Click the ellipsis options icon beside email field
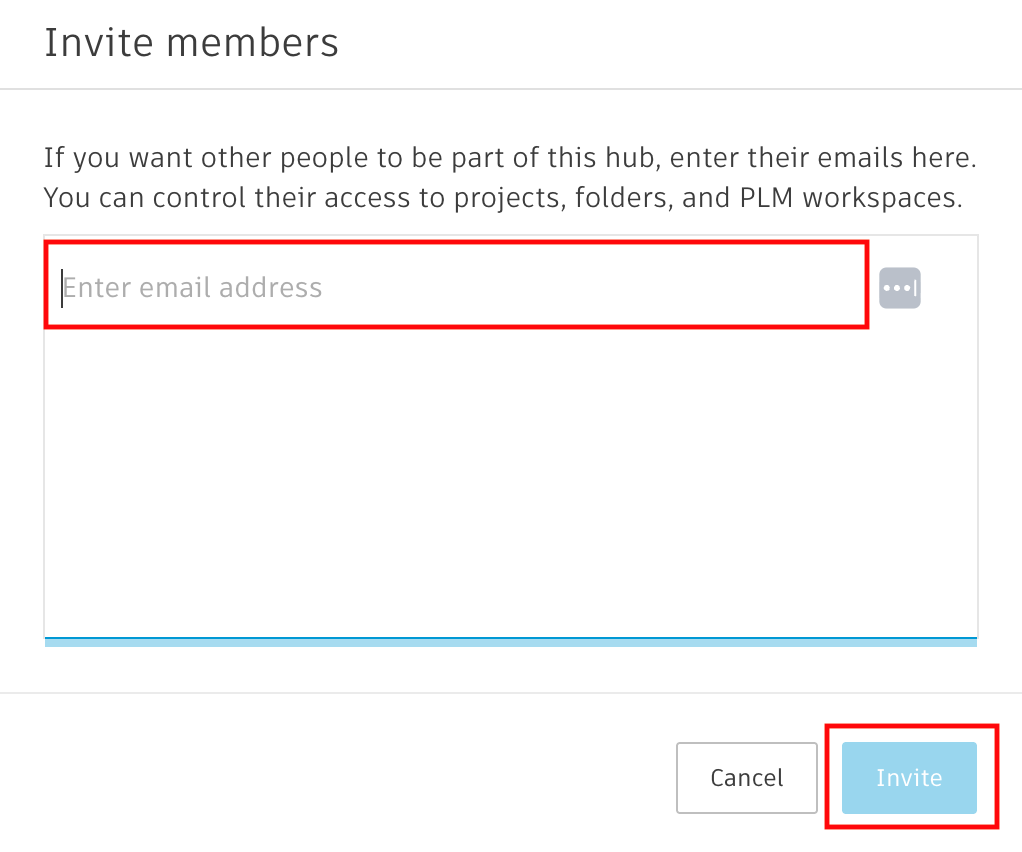Screen dimensions: 1022x852 pos(899,287)
